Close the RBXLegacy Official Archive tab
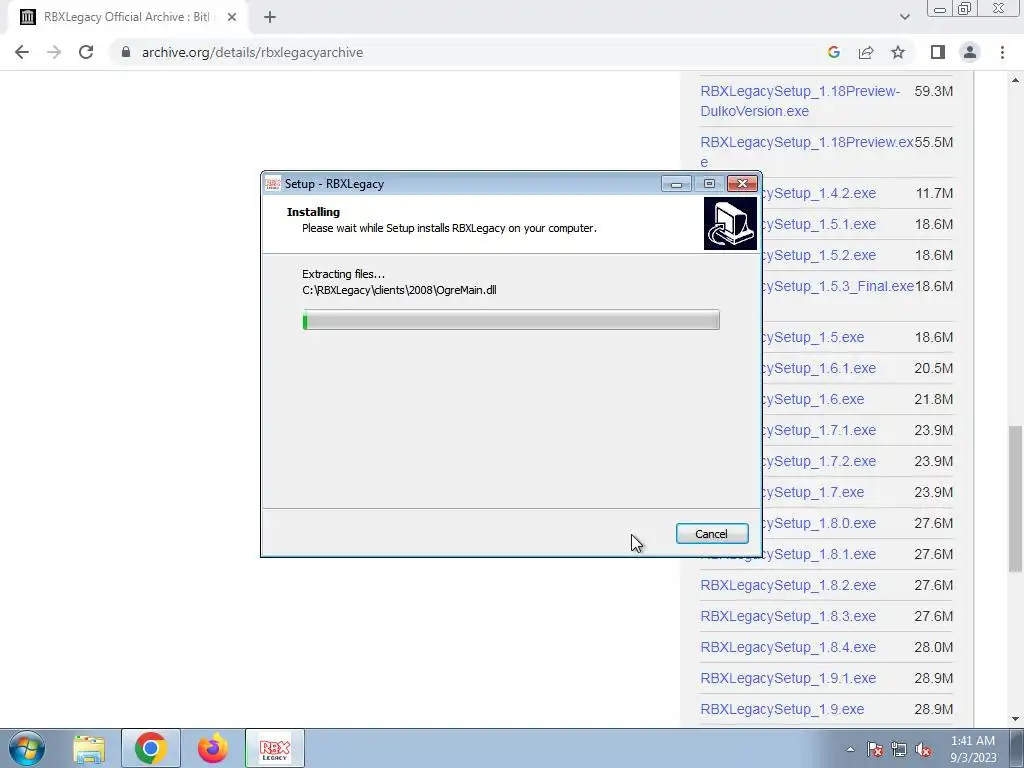Screen dimensions: 1024x768 [x=232, y=17]
